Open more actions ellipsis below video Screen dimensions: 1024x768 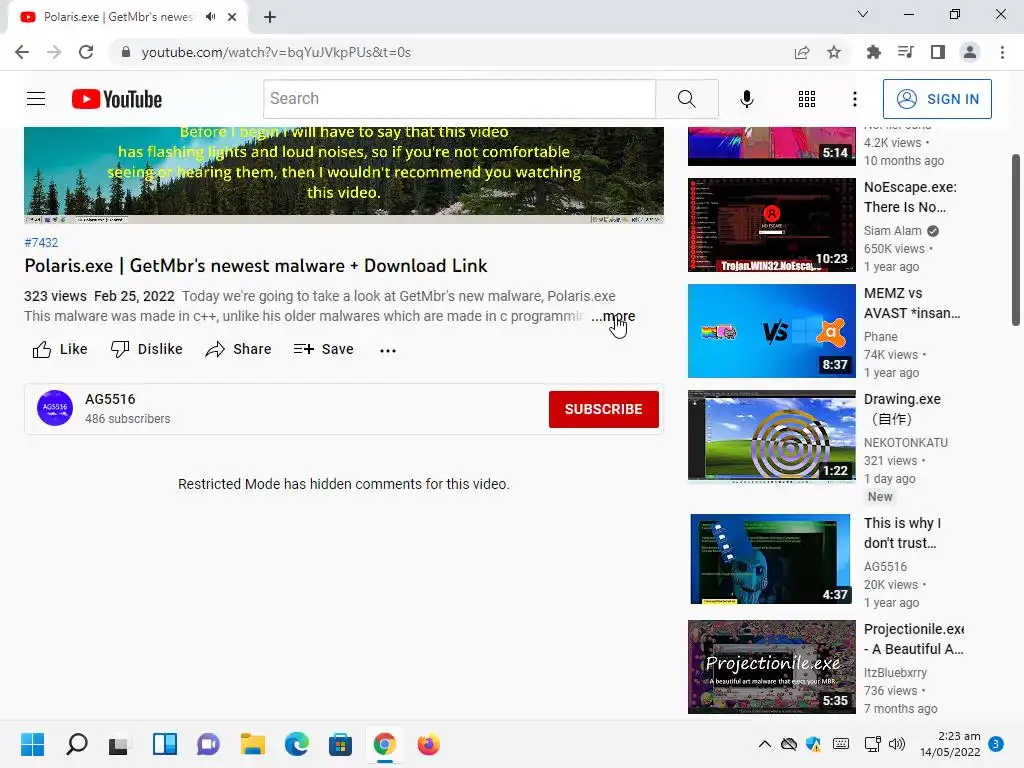388,350
